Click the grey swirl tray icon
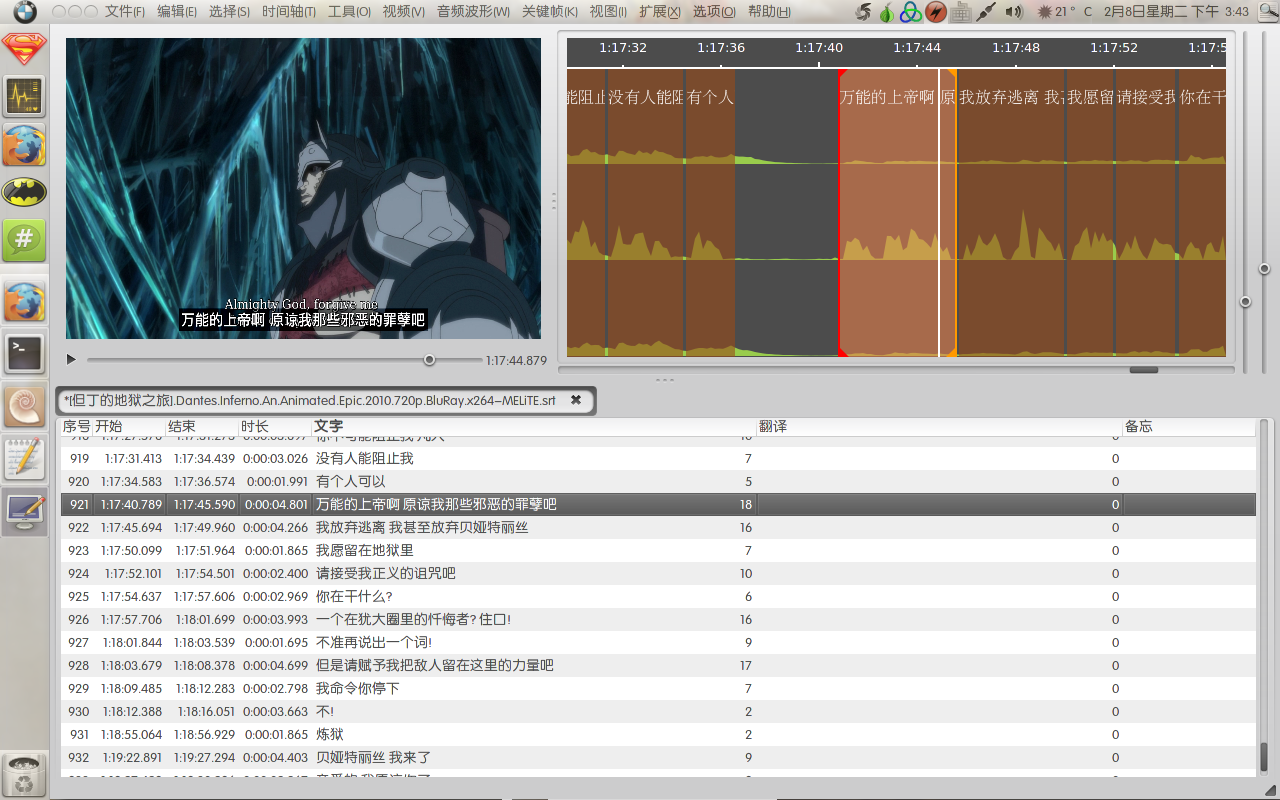 pos(864,12)
